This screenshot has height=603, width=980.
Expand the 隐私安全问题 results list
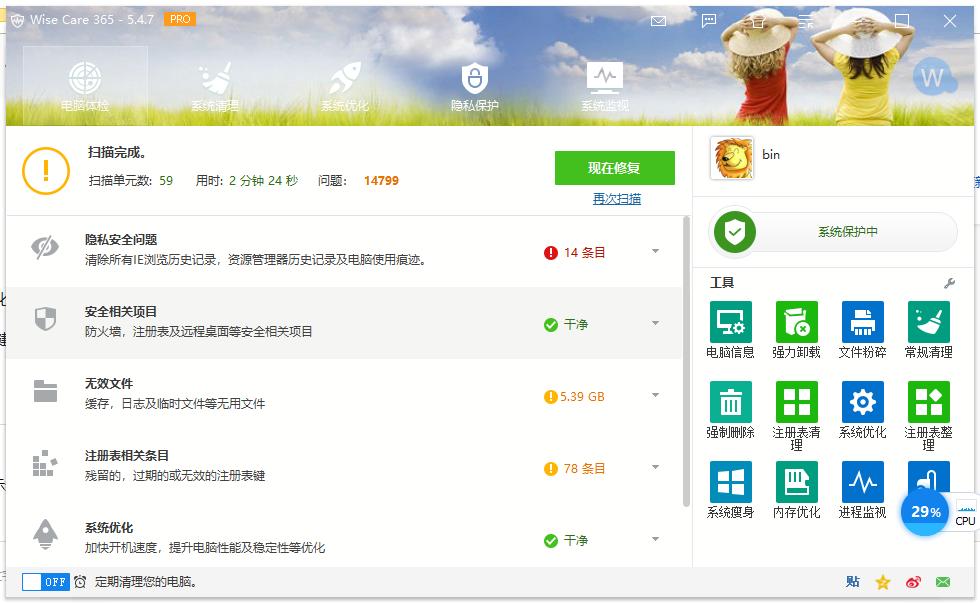[655, 252]
